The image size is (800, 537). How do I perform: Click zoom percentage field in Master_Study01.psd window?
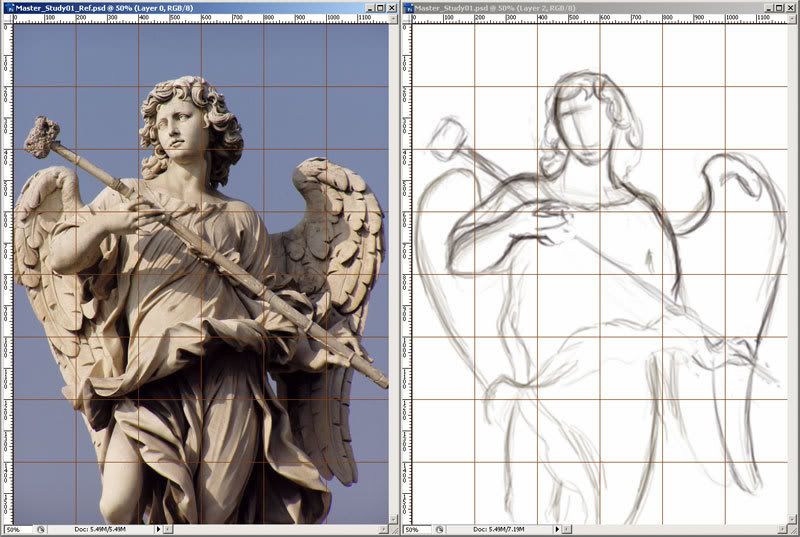[417, 530]
